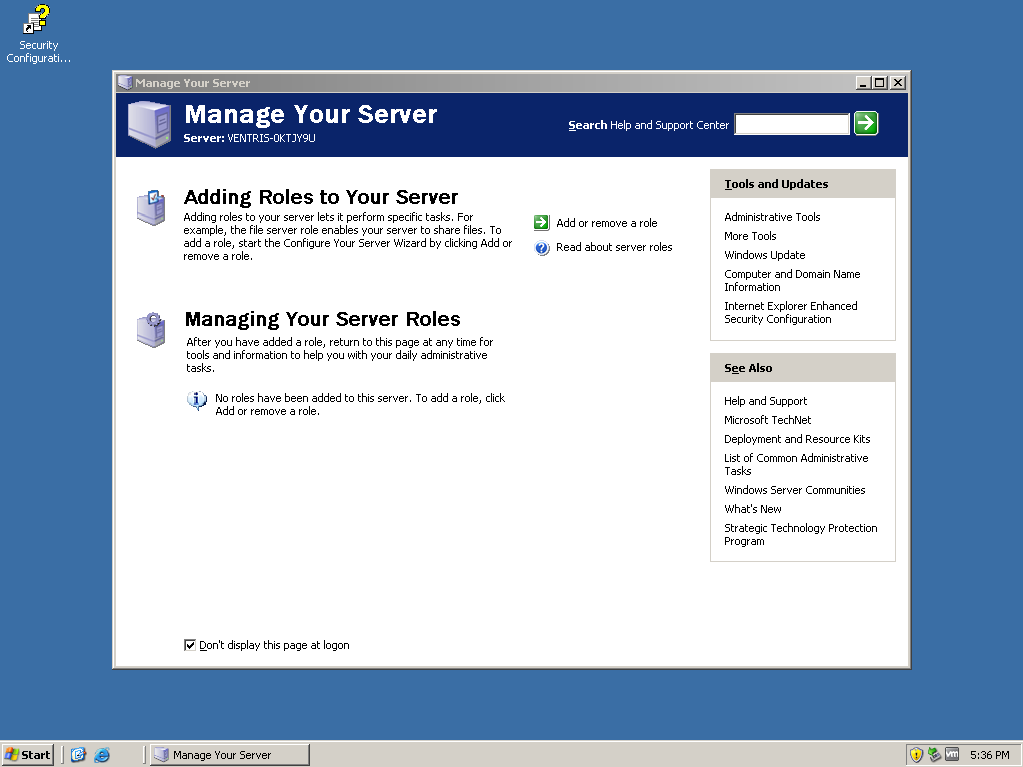Focus the Search Help and Support Center field
Viewport: 1023px width, 767px height.
[792, 124]
